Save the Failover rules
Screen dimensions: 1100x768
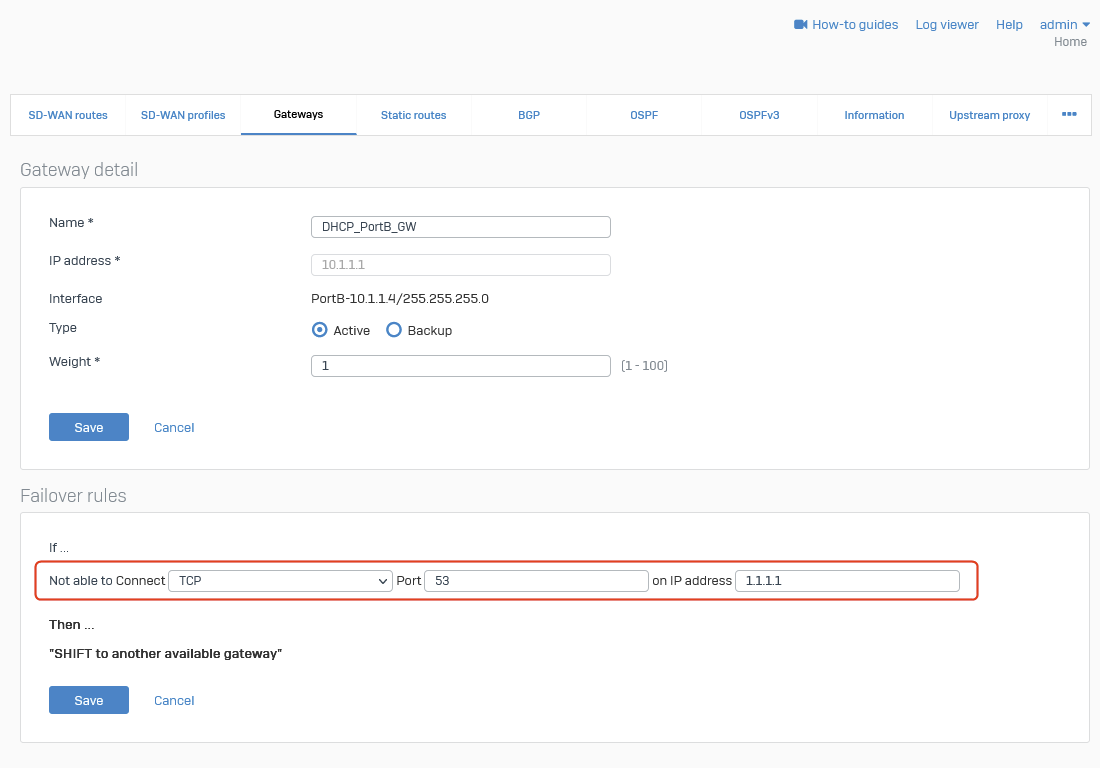coord(89,700)
